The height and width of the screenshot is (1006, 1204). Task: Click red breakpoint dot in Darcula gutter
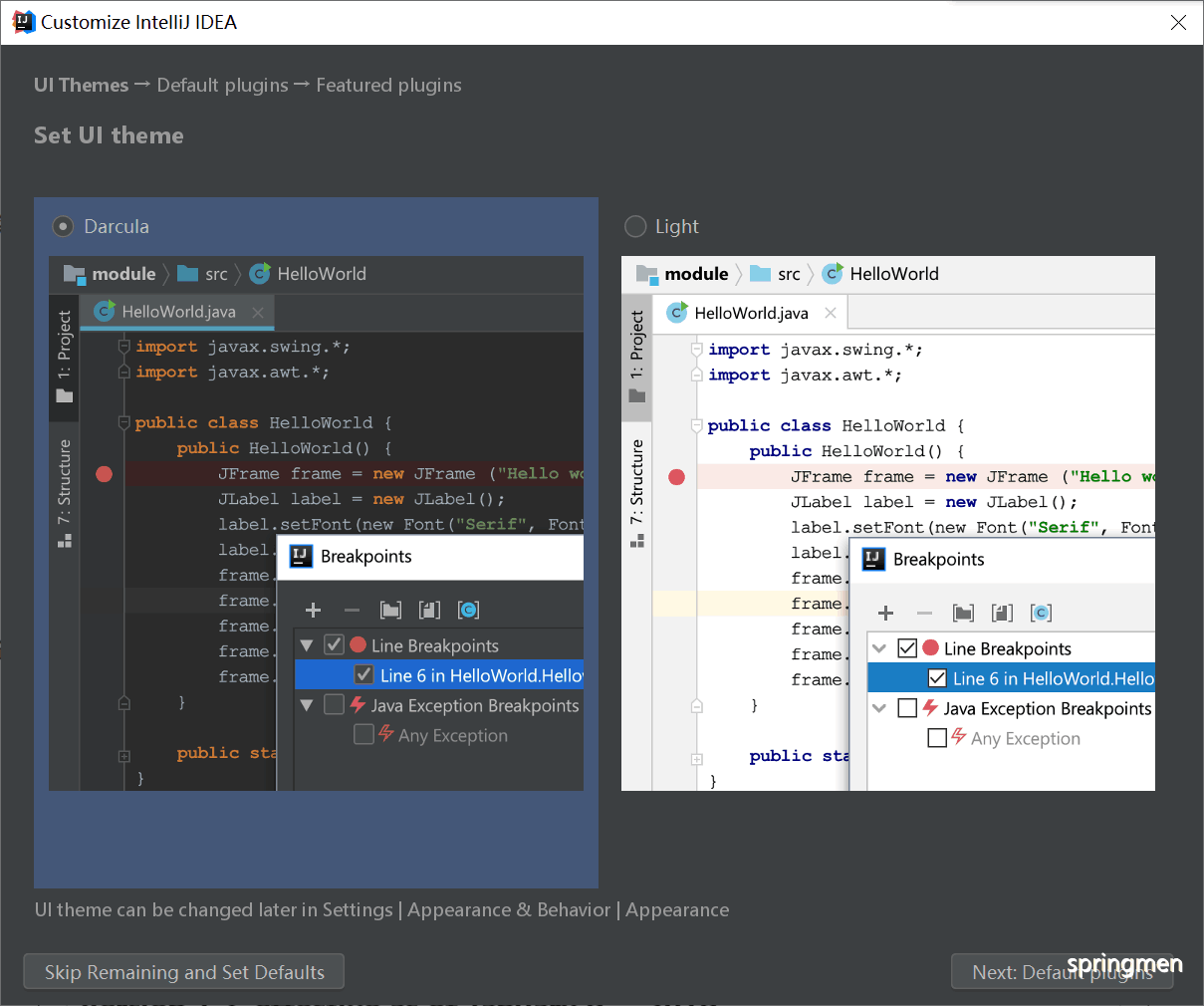104,474
